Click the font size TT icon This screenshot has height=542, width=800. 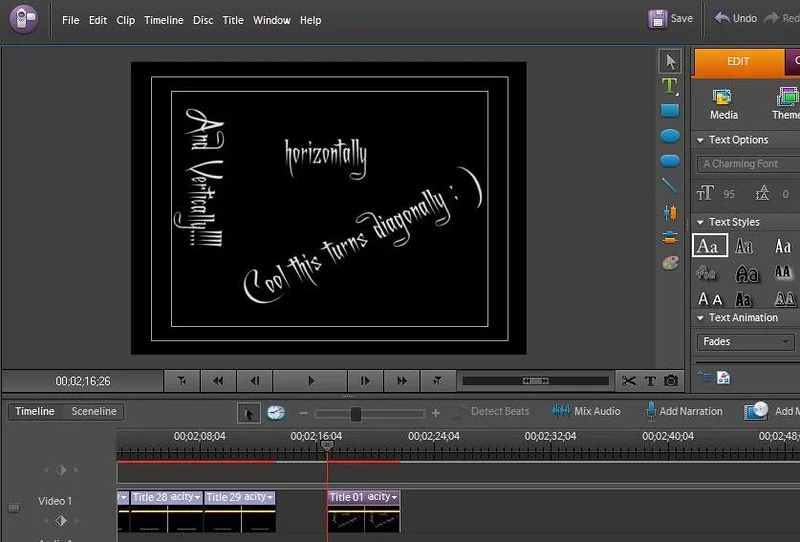(x=705, y=194)
